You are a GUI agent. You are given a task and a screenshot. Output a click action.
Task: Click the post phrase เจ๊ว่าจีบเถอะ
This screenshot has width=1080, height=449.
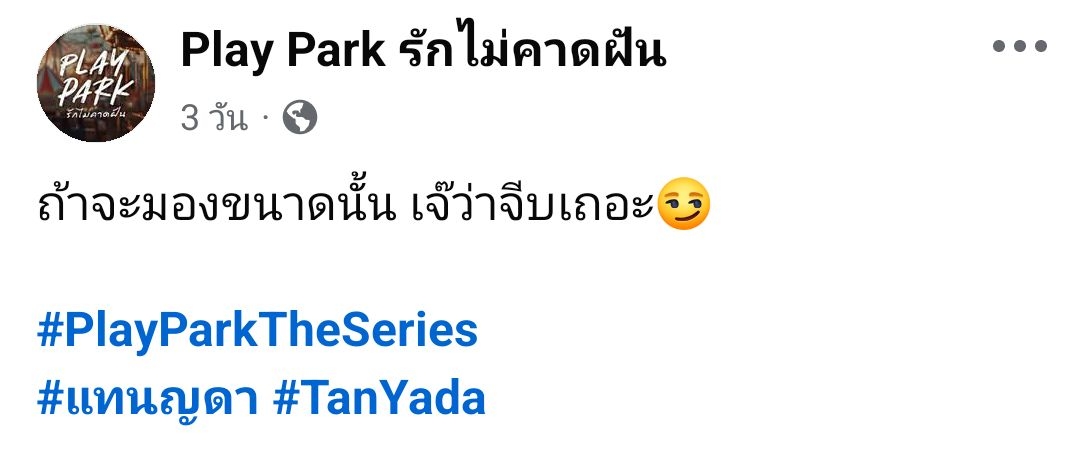pos(533,204)
